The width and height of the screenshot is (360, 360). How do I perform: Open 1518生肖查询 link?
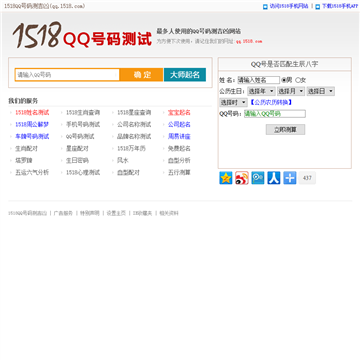pos(83,113)
